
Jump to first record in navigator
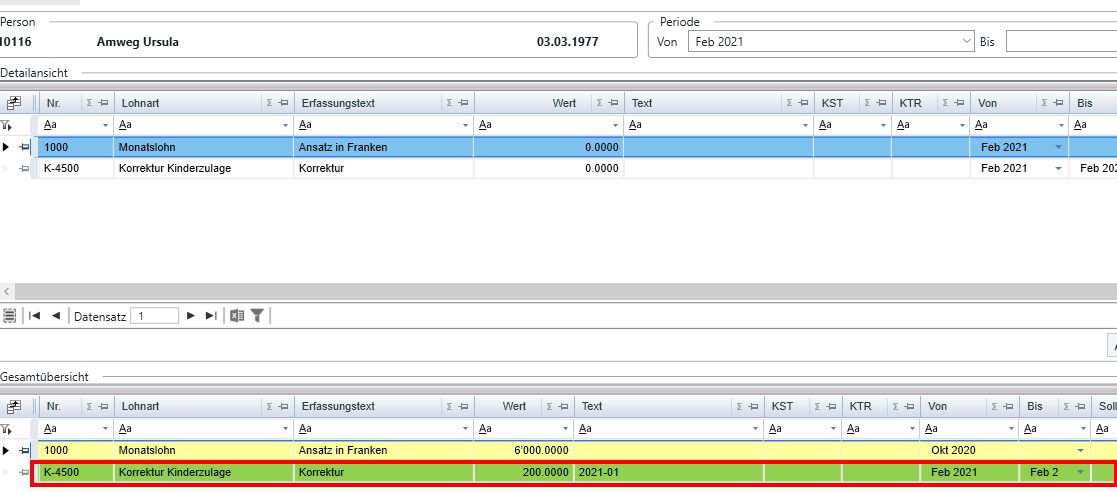(34, 316)
